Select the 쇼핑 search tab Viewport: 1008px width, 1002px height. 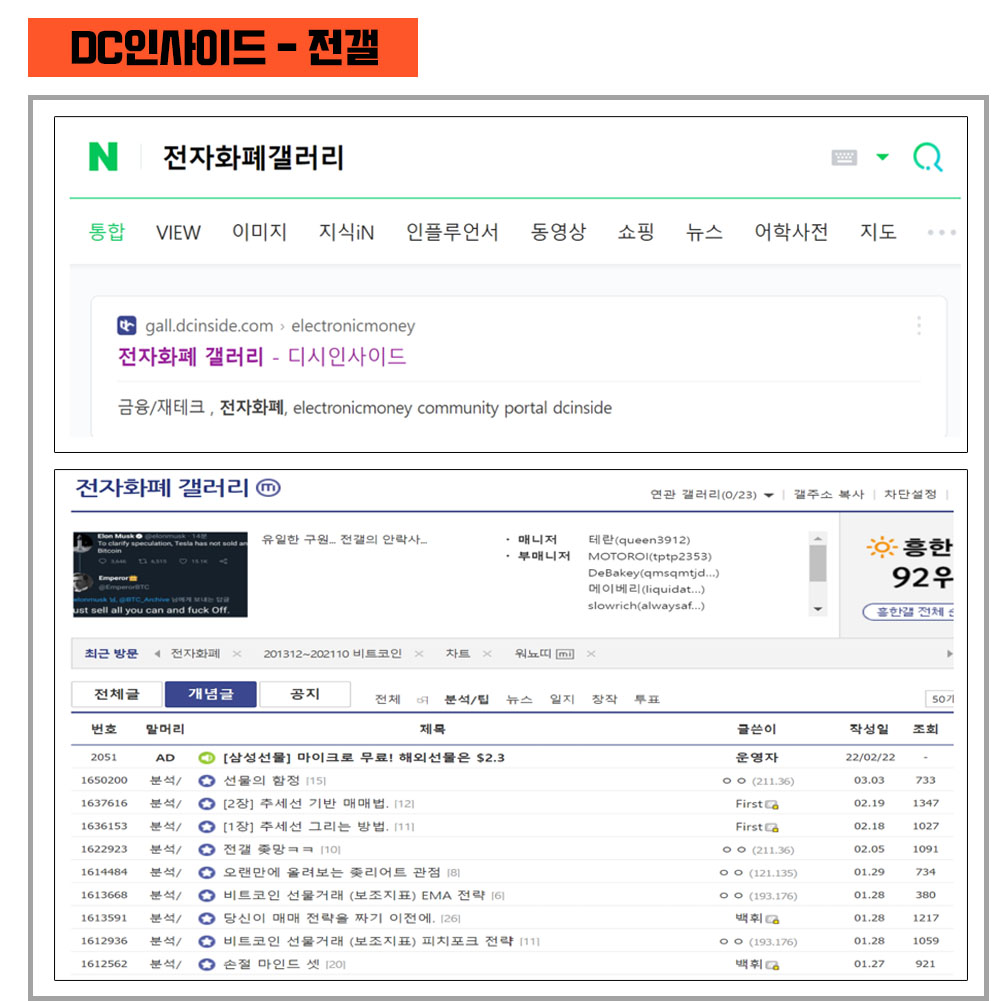click(636, 231)
